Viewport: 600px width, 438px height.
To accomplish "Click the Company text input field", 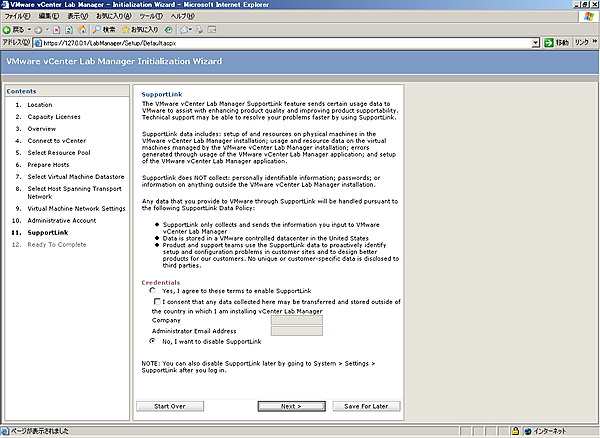I will 296,321.
